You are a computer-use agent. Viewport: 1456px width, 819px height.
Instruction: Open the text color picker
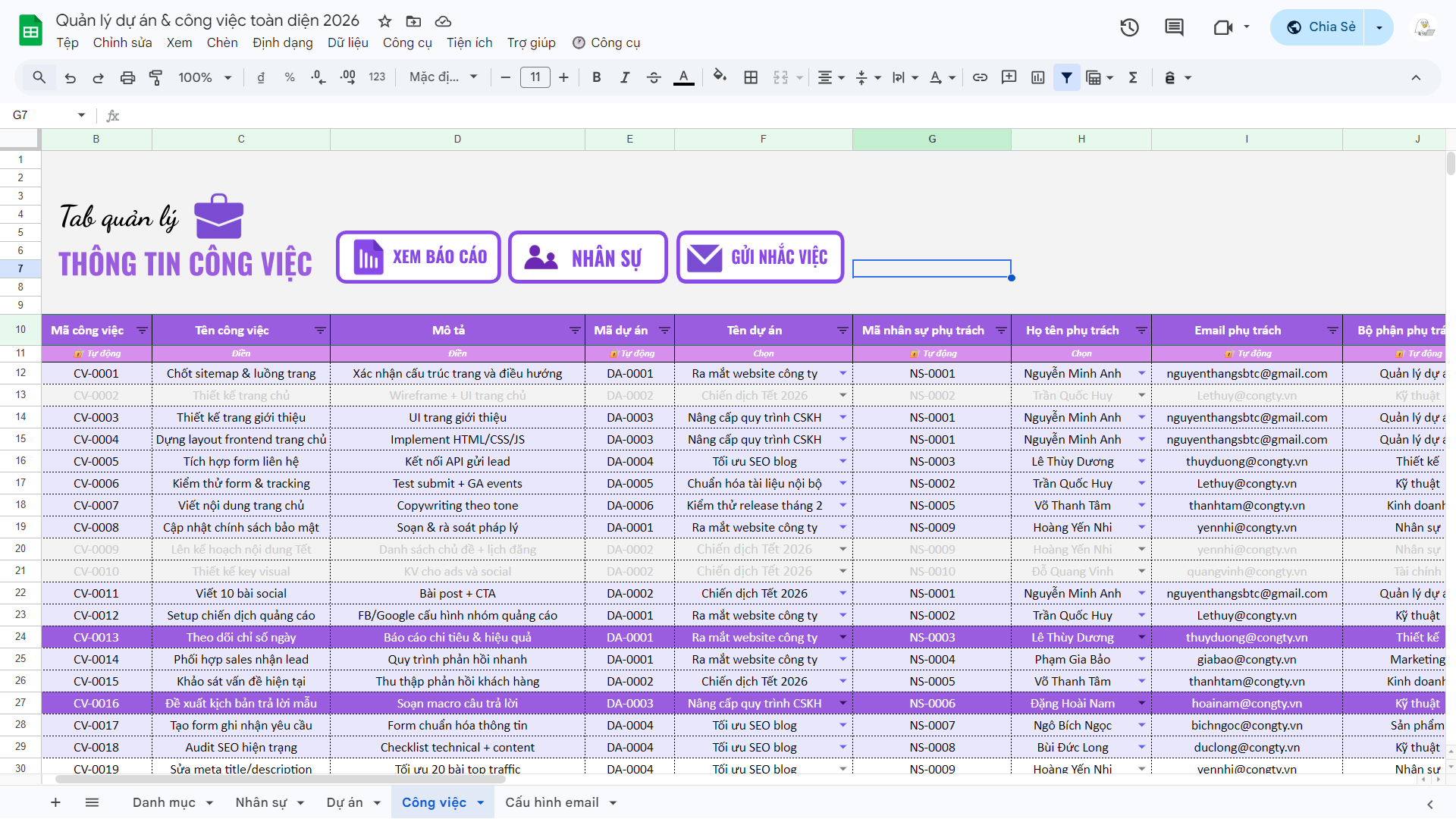coord(683,77)
